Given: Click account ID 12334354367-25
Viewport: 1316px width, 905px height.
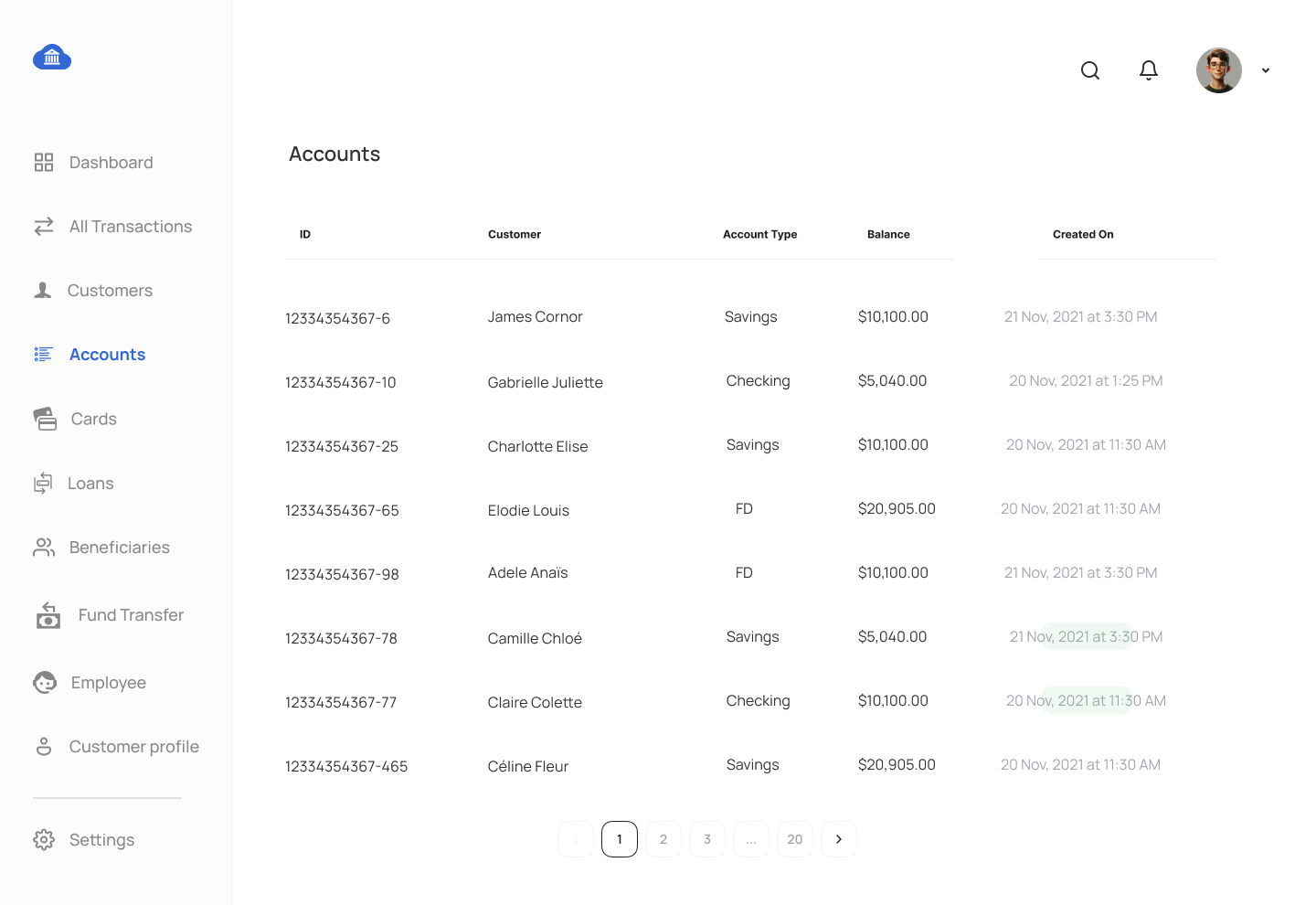Looking at the screenshot, I should [342, 447].
